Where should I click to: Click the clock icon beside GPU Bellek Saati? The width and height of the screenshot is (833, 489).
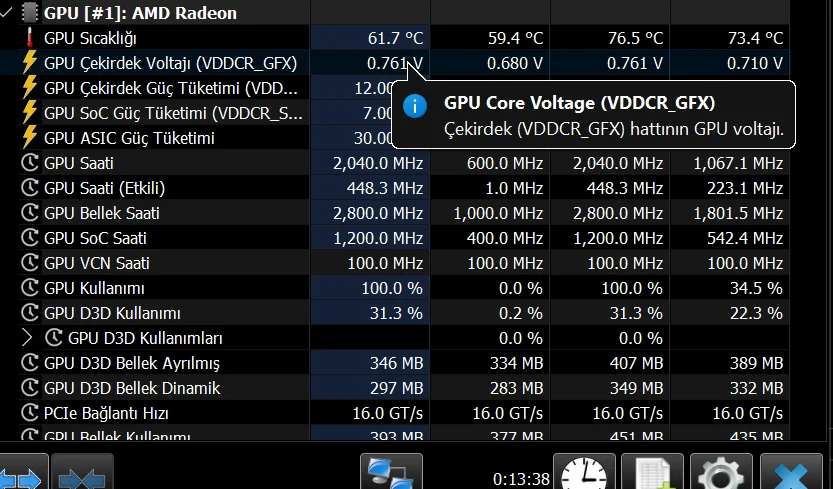pyautogui.click(x=29, y=213)
